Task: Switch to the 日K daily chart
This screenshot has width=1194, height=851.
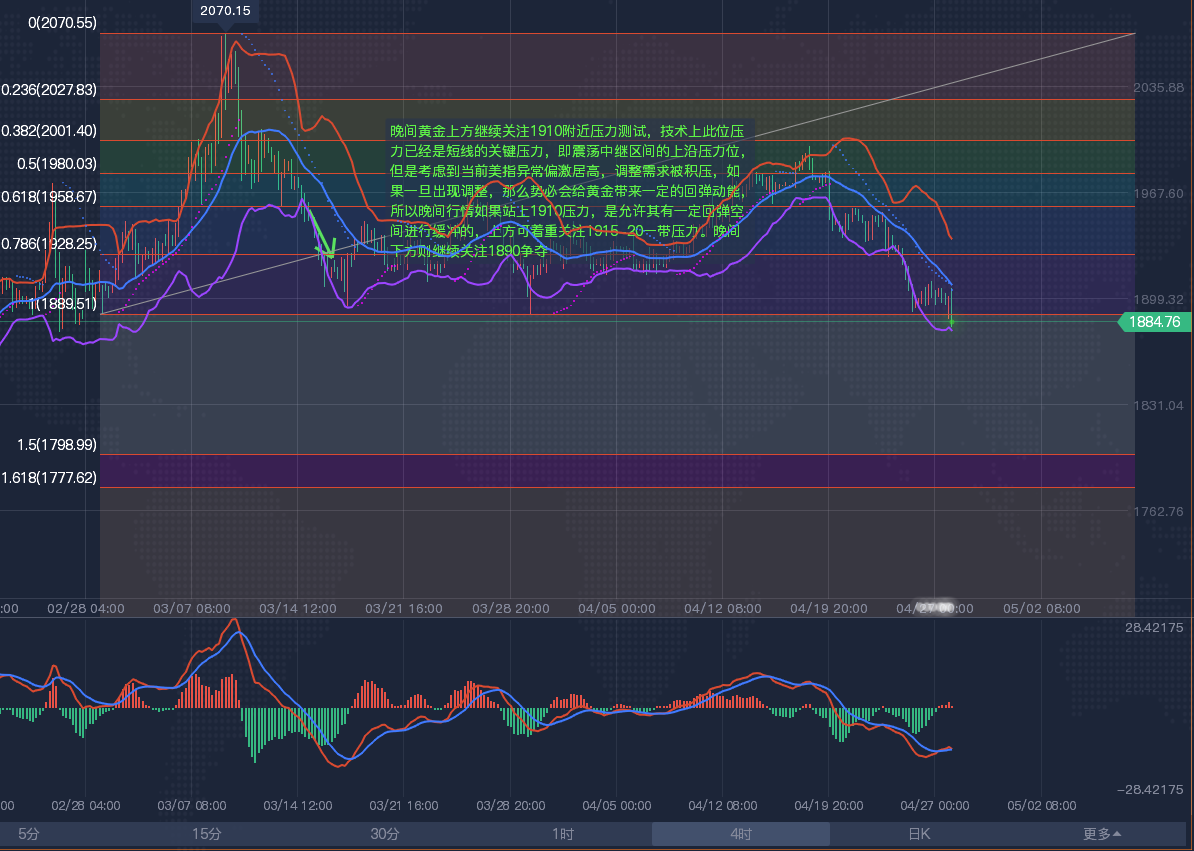Action: pos(919,833)
